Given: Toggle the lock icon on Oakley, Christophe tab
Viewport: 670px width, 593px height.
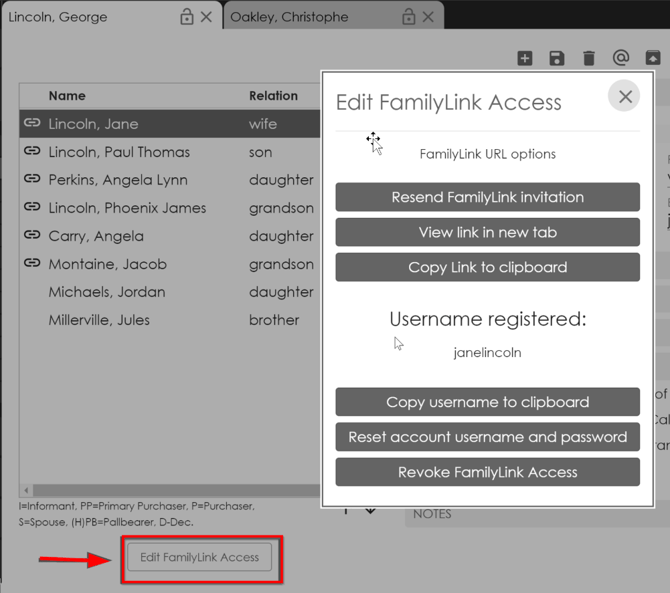Looking at the screenshot, I should (408, 17).
